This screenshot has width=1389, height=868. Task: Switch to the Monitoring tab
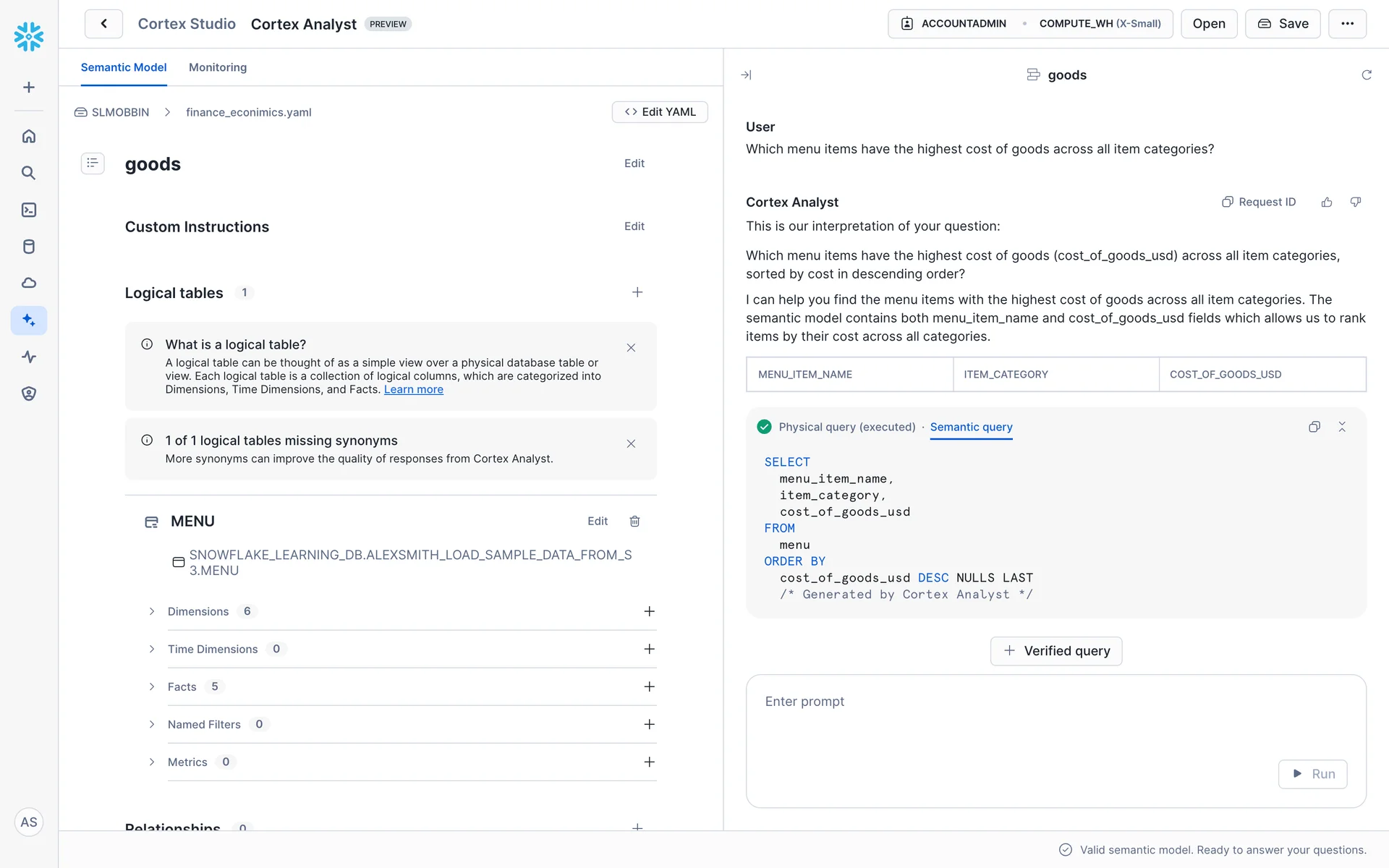click(x=217, y=67)
